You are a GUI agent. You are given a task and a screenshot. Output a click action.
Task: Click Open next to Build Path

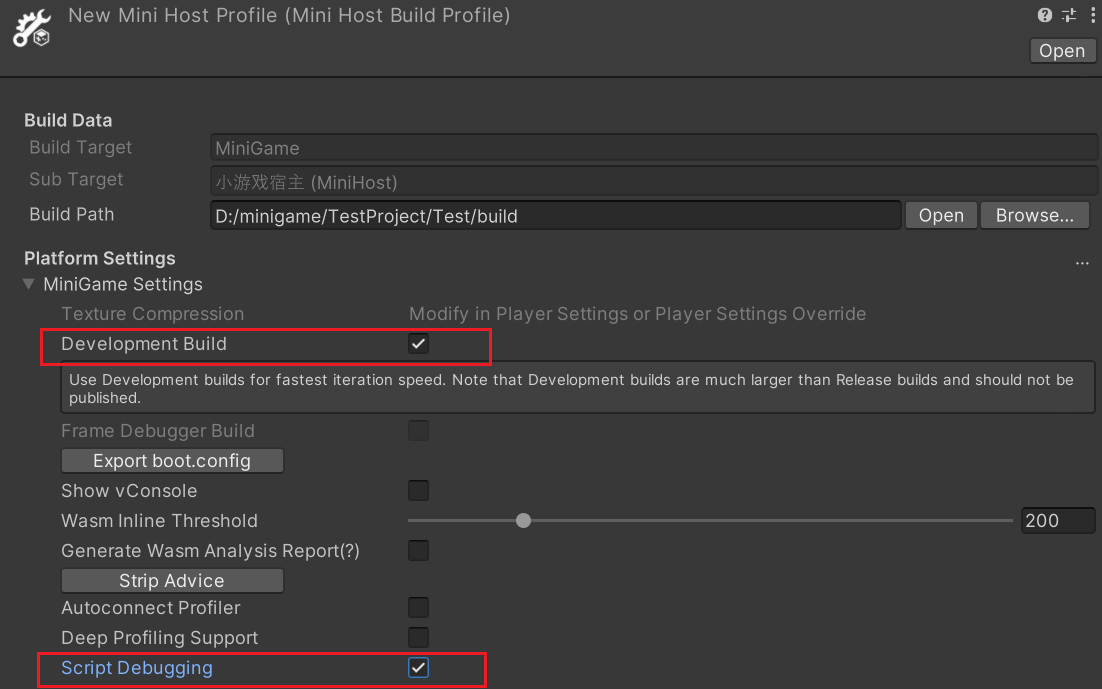[940, 215]
